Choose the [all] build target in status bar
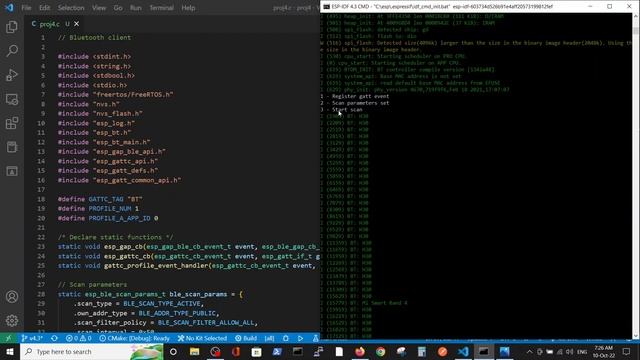The image size is (640, 360). point(269,338)
